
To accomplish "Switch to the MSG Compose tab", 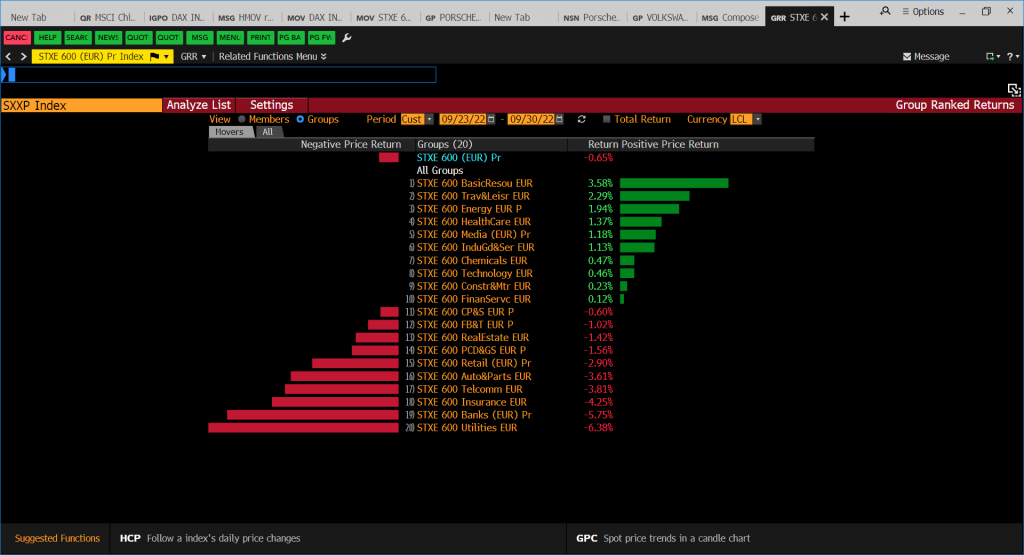I will coord(729,18).
